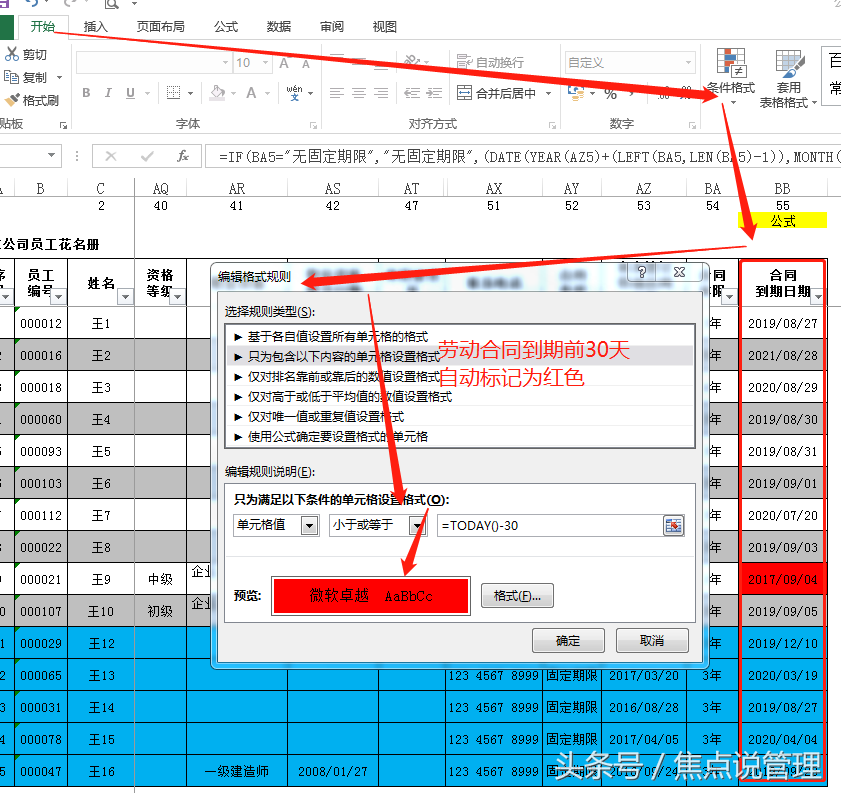841x793 pixels.
Task: Select rule type 仅对高于或低于平均值的数值设置格式
Action: (460, 397)
